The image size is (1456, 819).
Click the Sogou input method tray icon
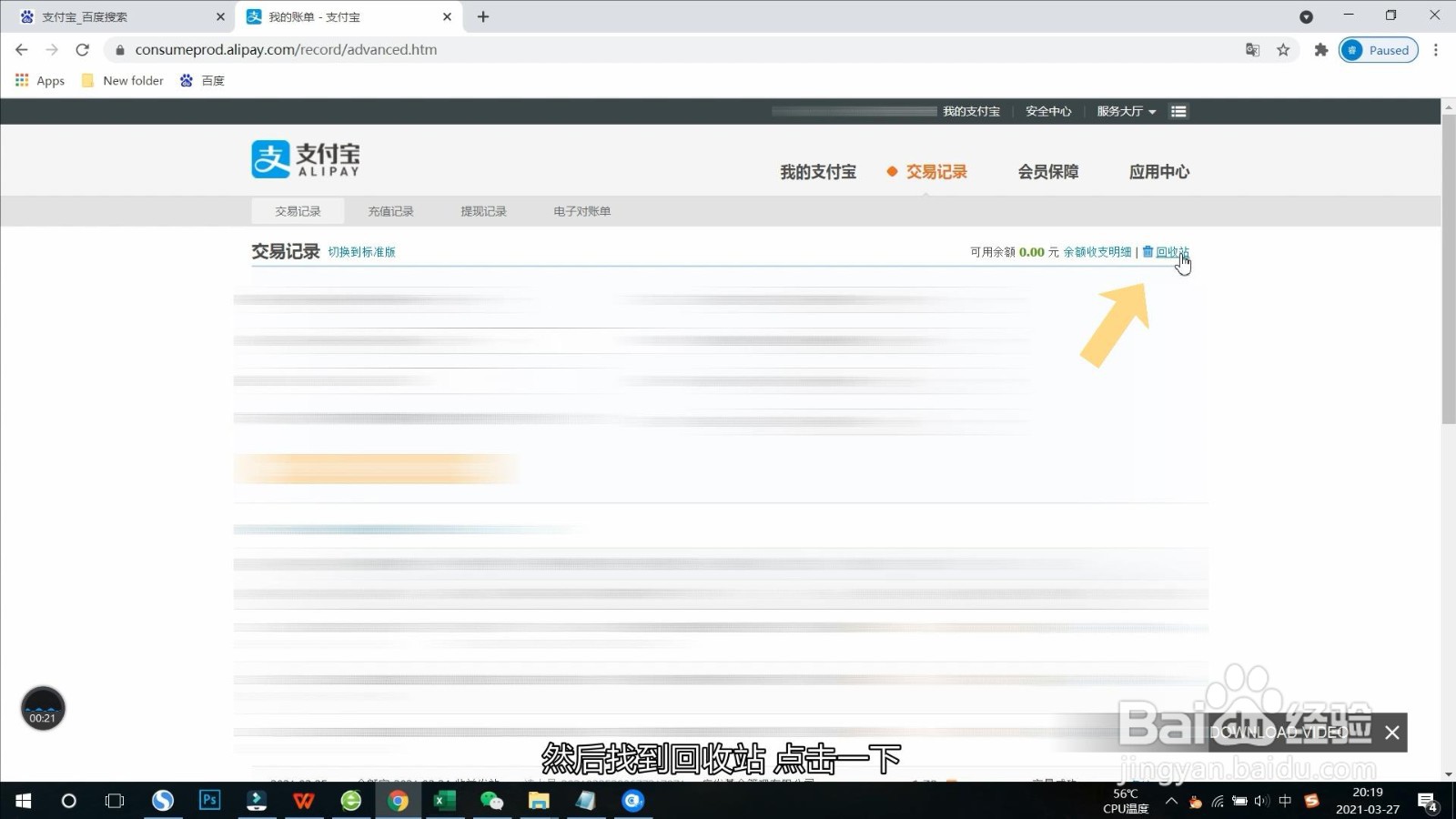click(1311, 801)
